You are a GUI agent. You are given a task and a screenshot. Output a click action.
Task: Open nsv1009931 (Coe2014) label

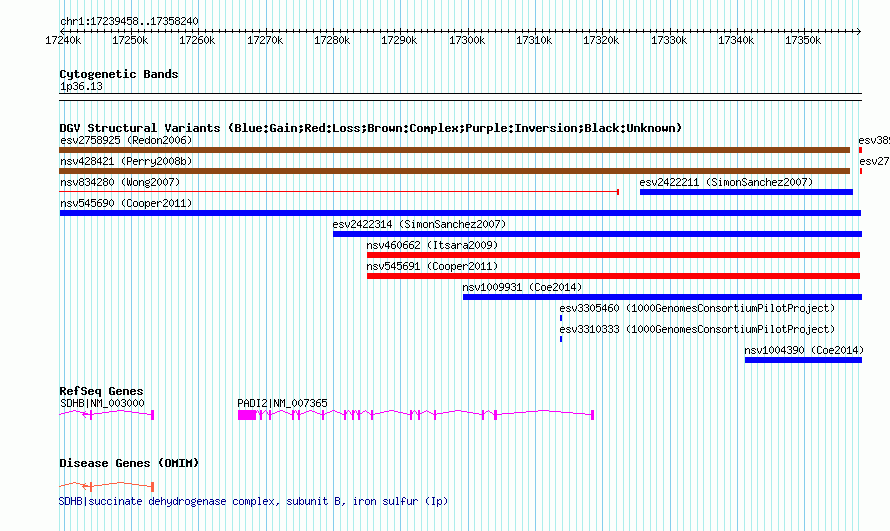coord(522,287)
